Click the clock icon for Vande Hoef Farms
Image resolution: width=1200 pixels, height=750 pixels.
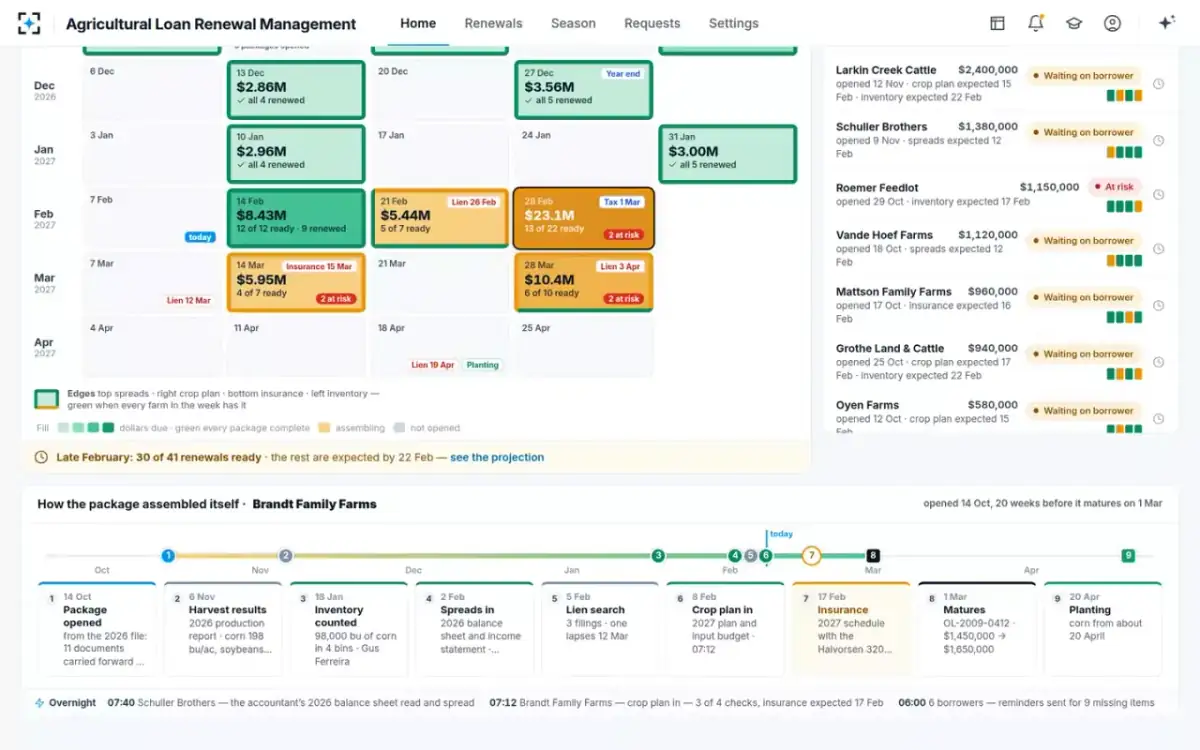click(x=1159, y=249)
